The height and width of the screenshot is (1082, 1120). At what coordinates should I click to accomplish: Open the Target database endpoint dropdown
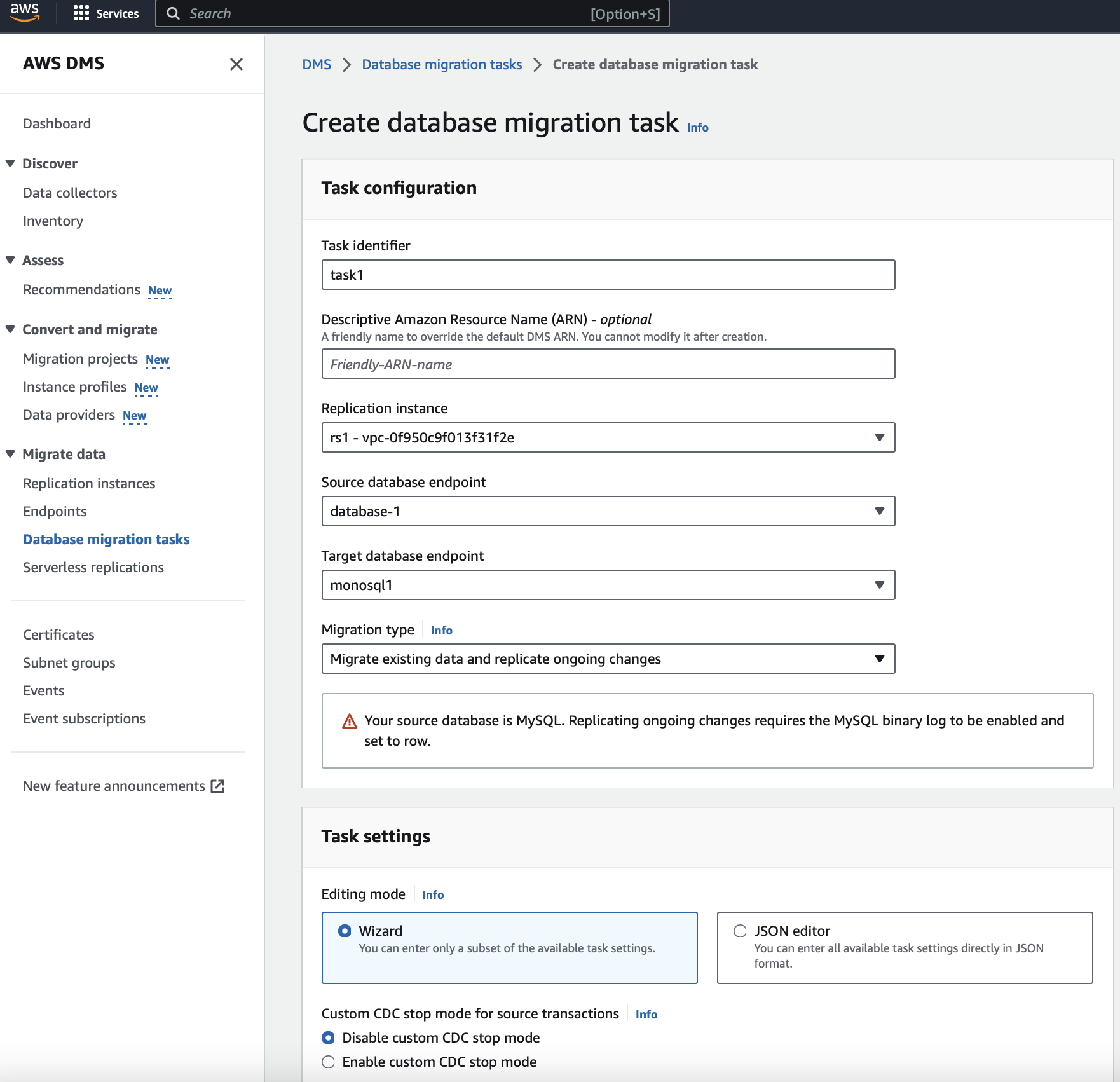608,585
